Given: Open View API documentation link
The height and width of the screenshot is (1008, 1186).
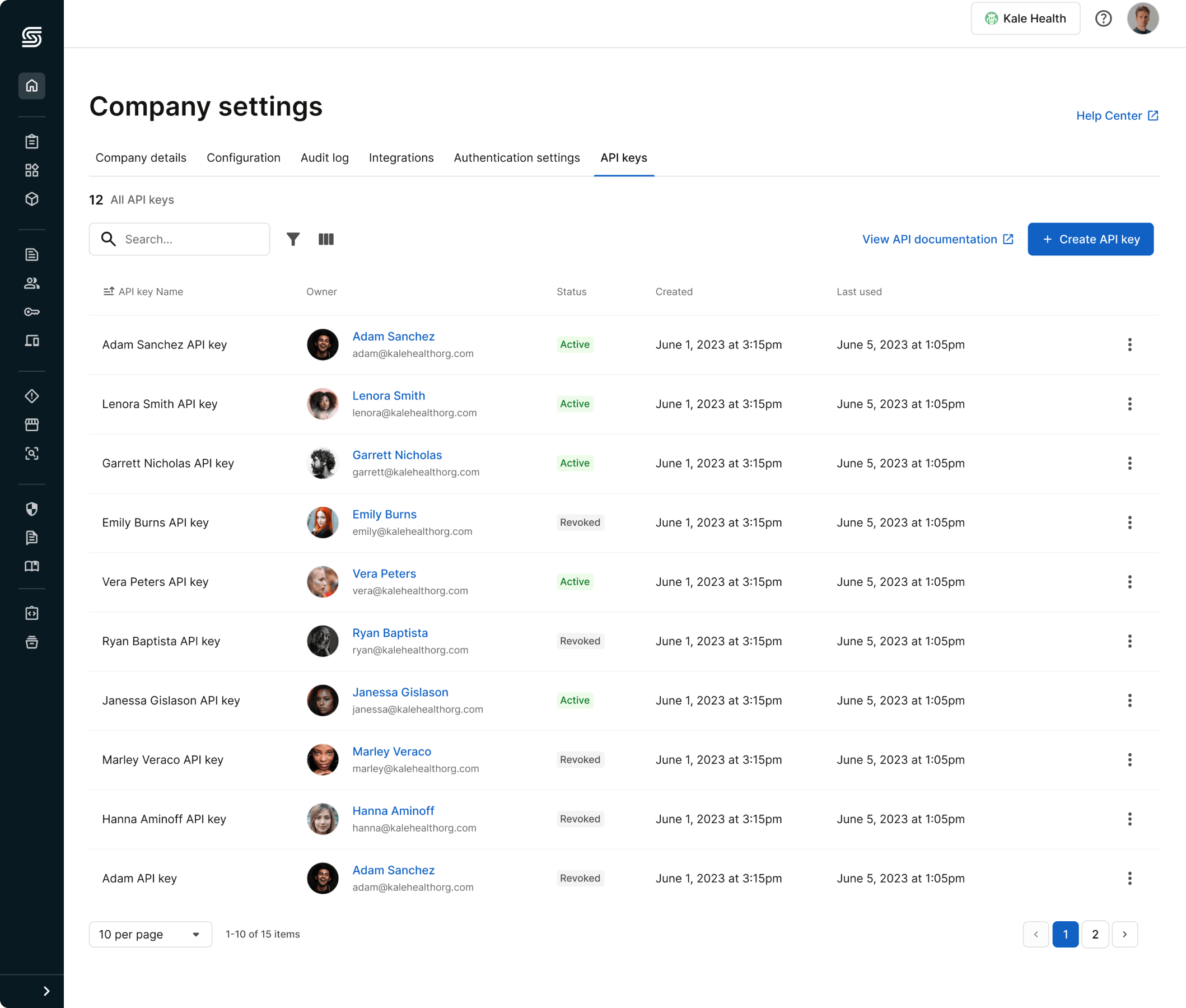Looking at the screenshot, I should pos(937,239).
